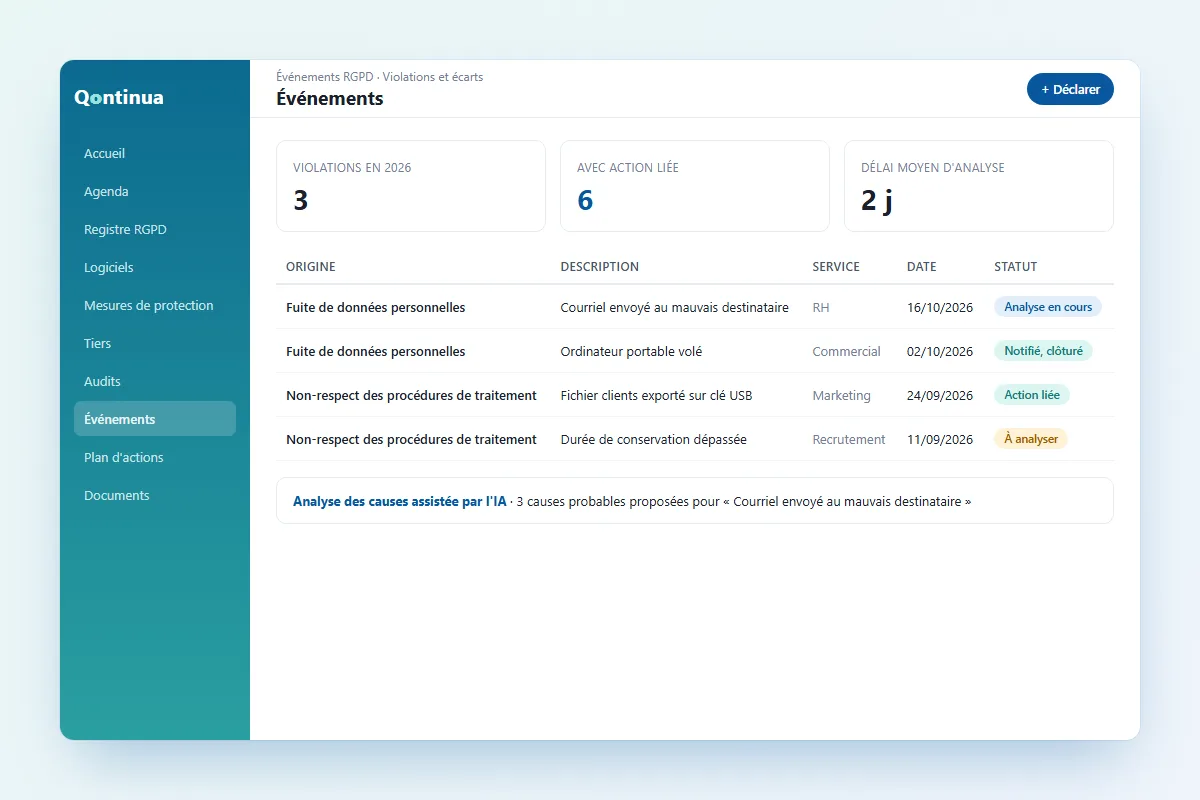
Task: Click origin cell of stolen laptop row
Action: pos(375,352)
